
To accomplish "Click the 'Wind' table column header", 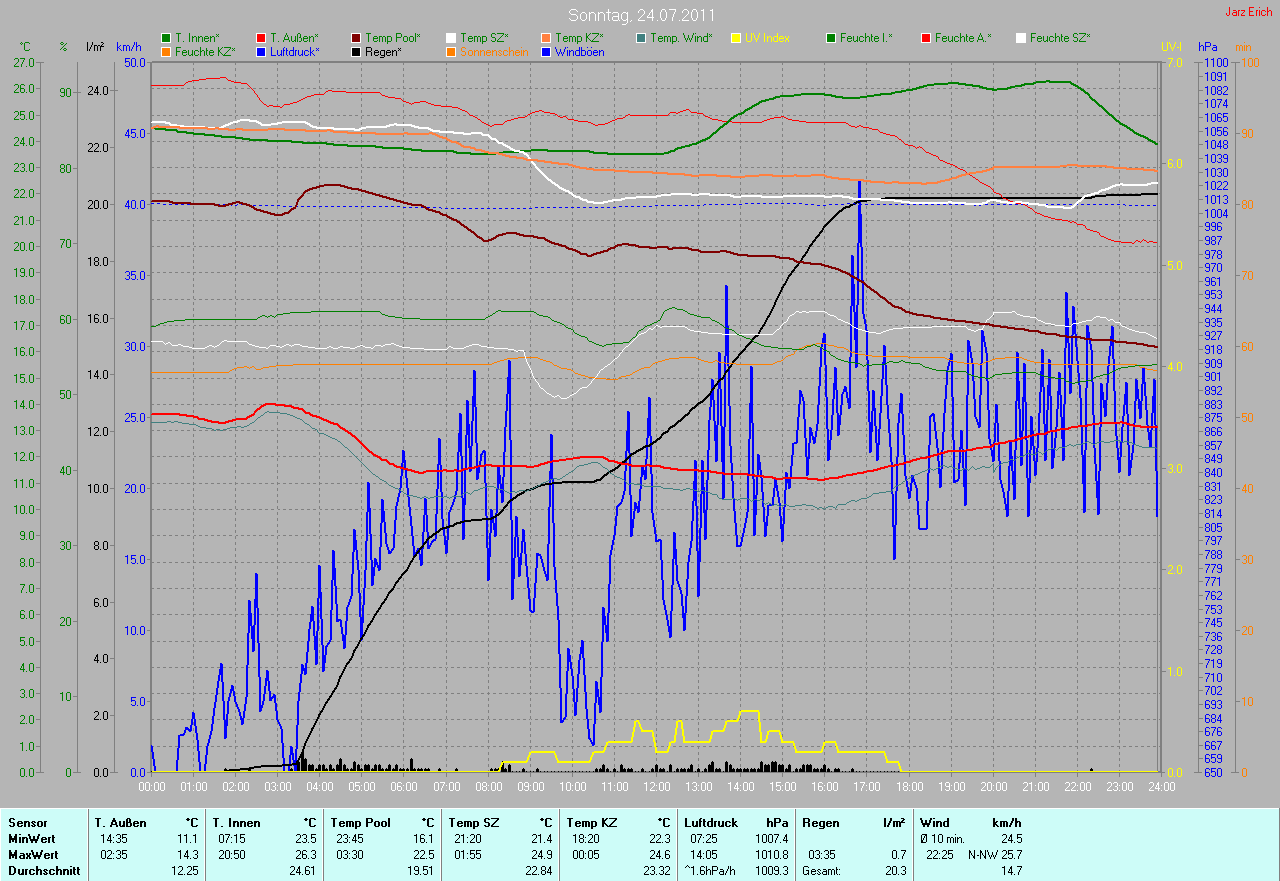I will click(x=935, y=823).
